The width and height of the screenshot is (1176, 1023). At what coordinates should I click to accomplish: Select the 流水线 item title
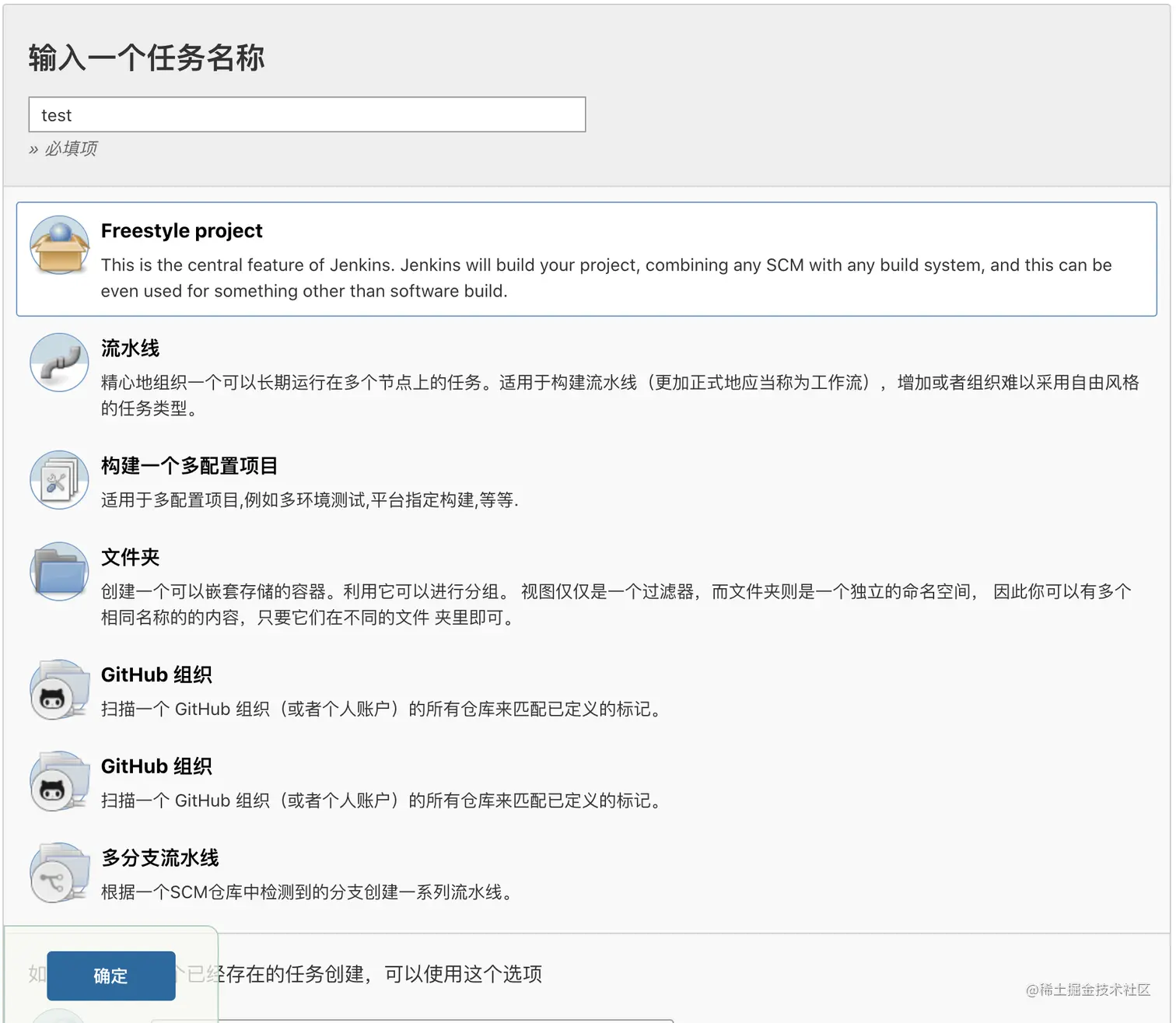[x=130, y=349]
